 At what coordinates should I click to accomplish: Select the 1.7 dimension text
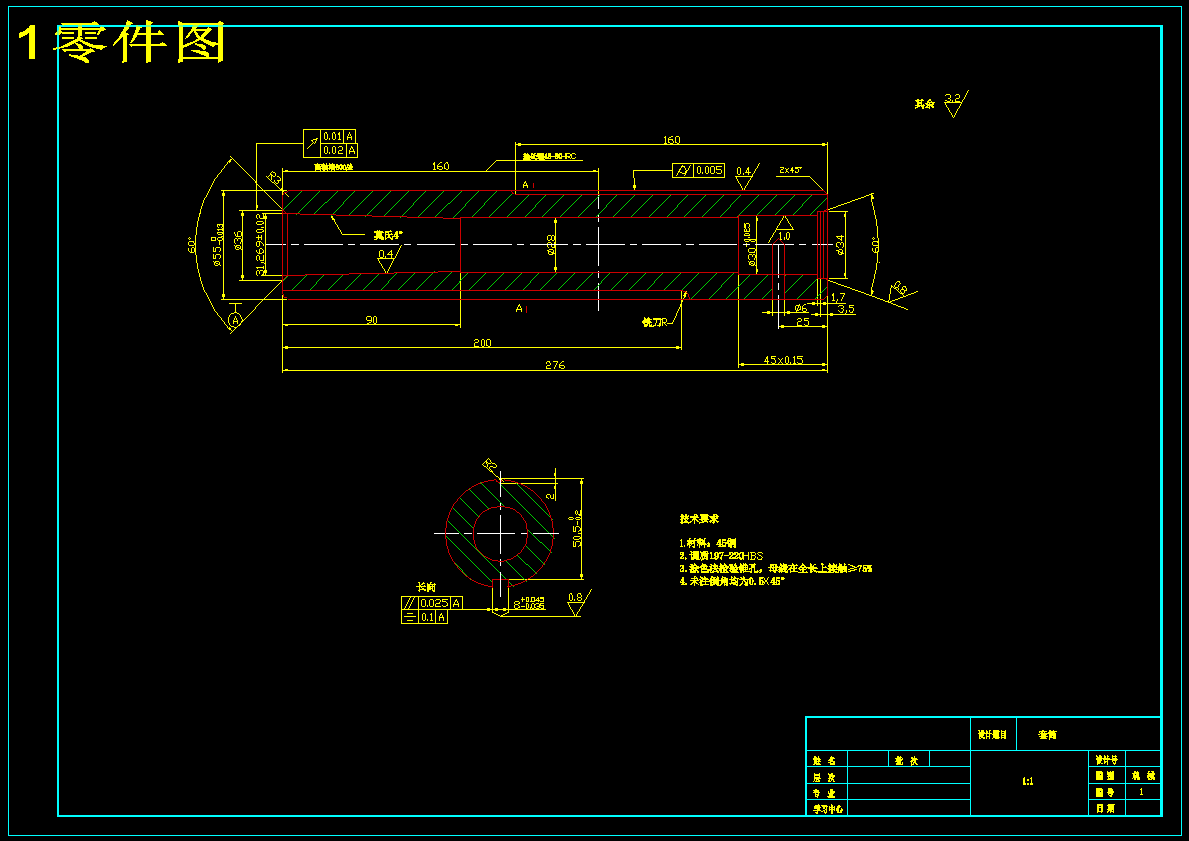tap(838, 297)
